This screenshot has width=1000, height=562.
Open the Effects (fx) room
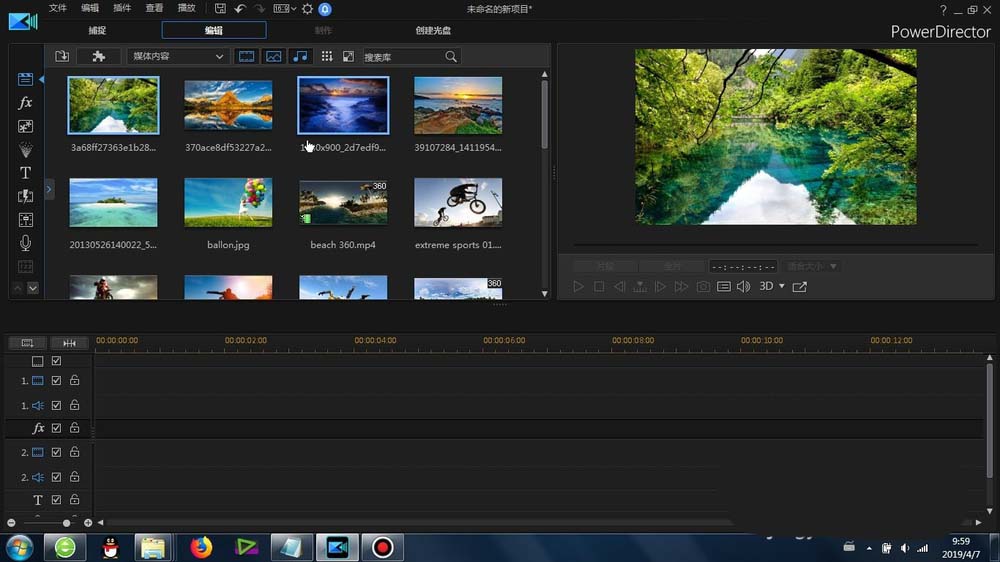pos(26,103)
